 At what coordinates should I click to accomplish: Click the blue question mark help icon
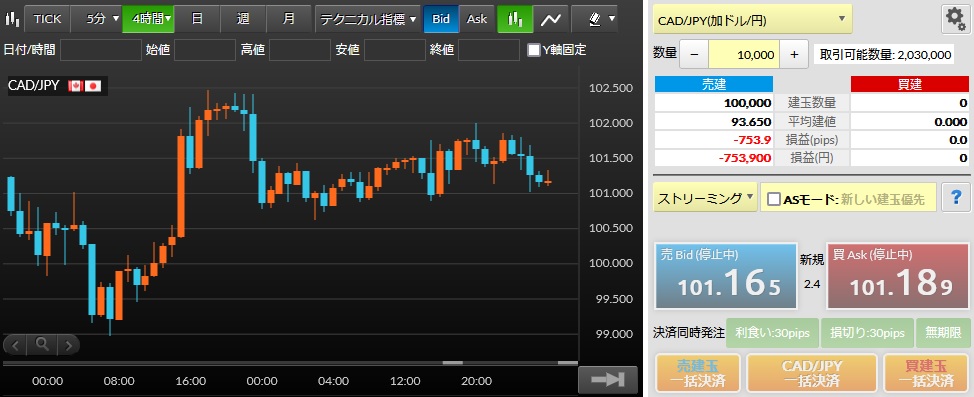pos(956,198)
